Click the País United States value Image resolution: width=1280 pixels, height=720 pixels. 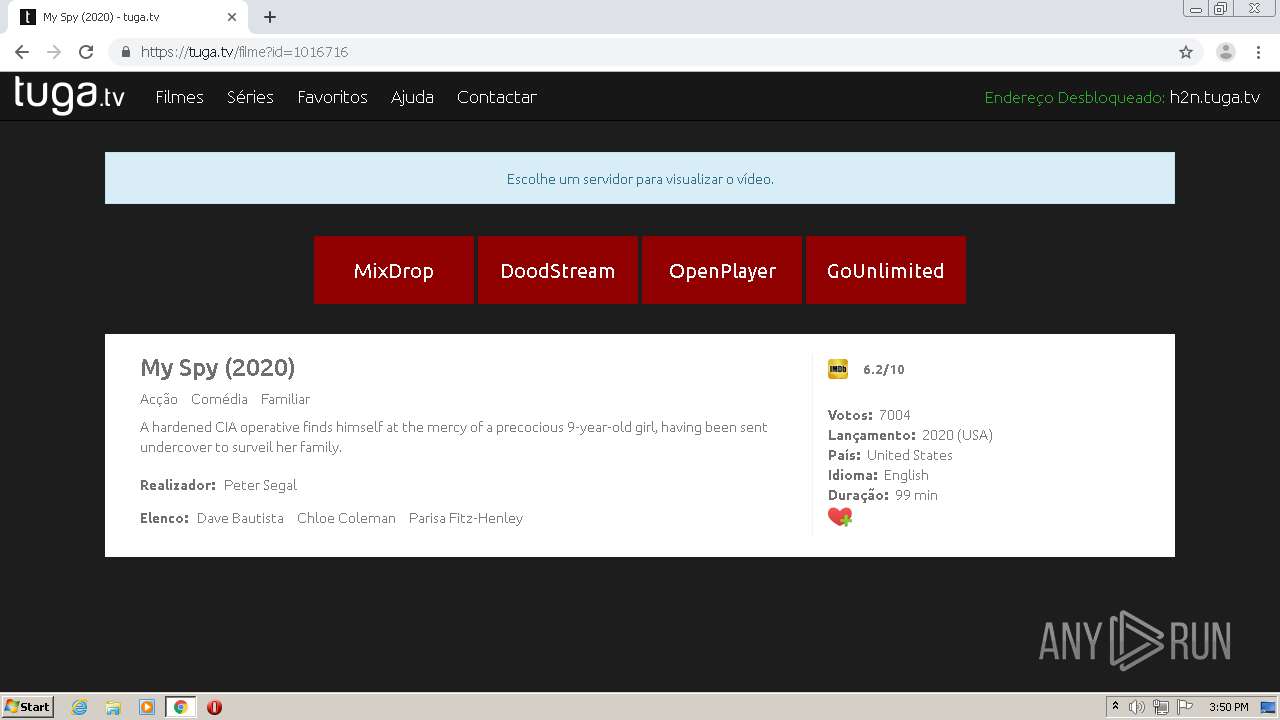(910, 455)
